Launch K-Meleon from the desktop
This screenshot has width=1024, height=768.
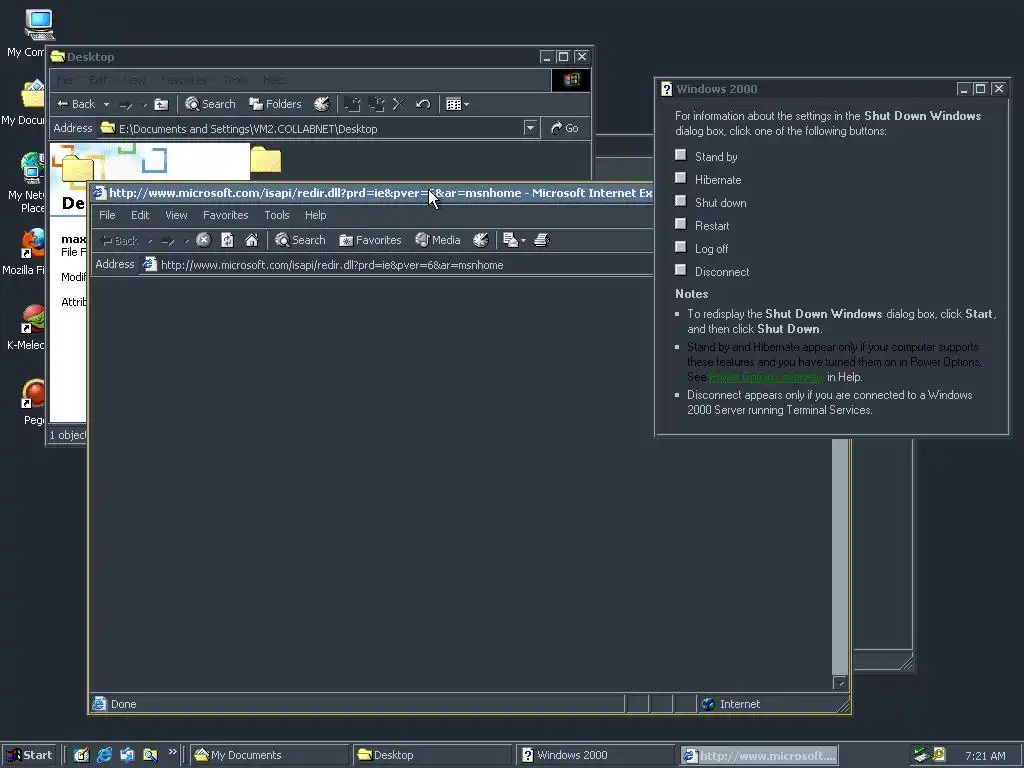click(33, 319)
